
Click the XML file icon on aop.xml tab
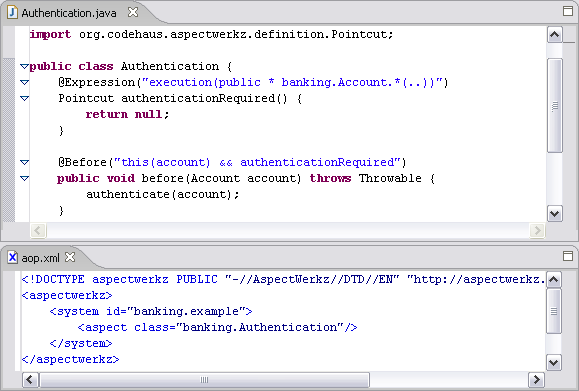coord(12,257)
